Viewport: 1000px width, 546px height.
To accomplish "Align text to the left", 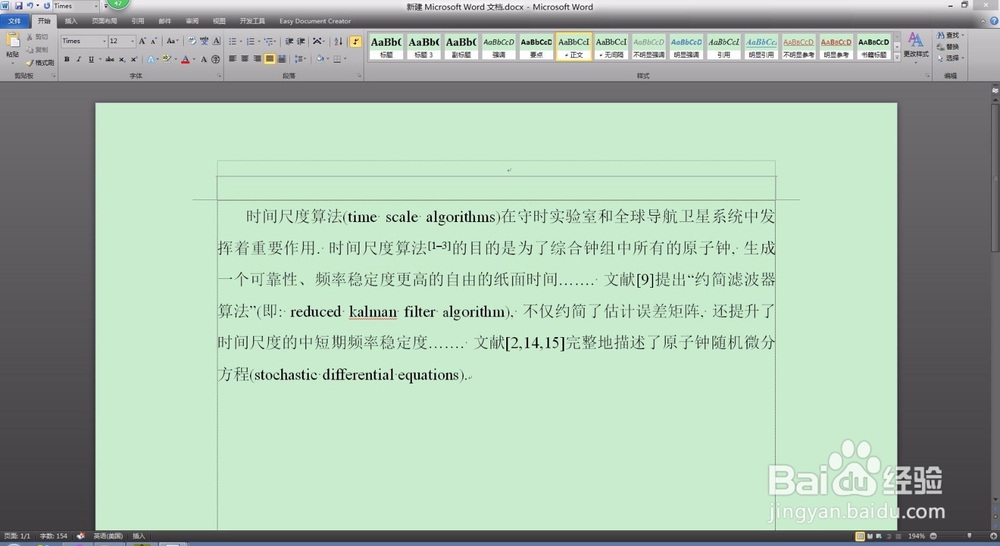I will click(x=233, y=59).
